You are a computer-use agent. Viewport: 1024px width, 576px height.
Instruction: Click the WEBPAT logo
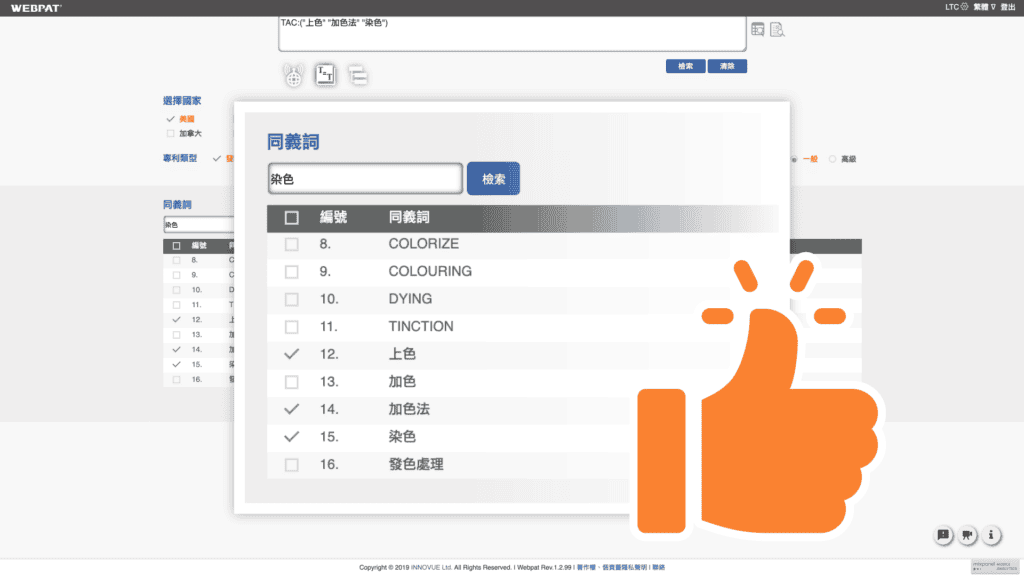tap(35, 6)
